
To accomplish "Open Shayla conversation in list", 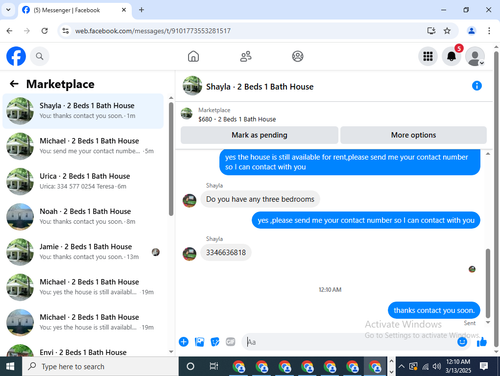I will point(83,111).
